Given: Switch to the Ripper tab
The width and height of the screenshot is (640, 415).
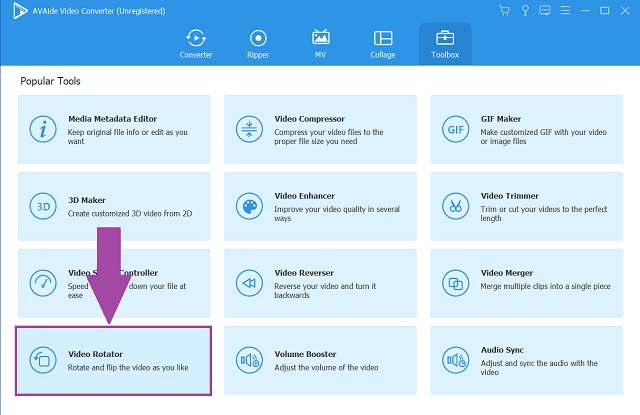Looking at the screenshot, I should pos(258,44).
